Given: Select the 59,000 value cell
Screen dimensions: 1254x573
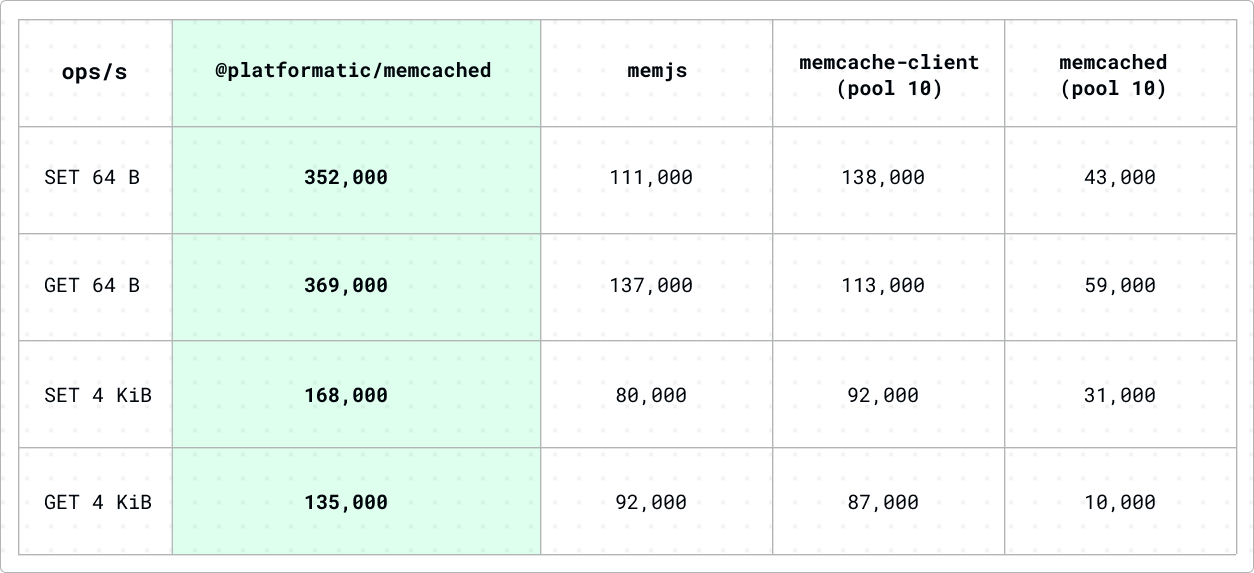Looking at the screenshot, I should (1120, 287).
